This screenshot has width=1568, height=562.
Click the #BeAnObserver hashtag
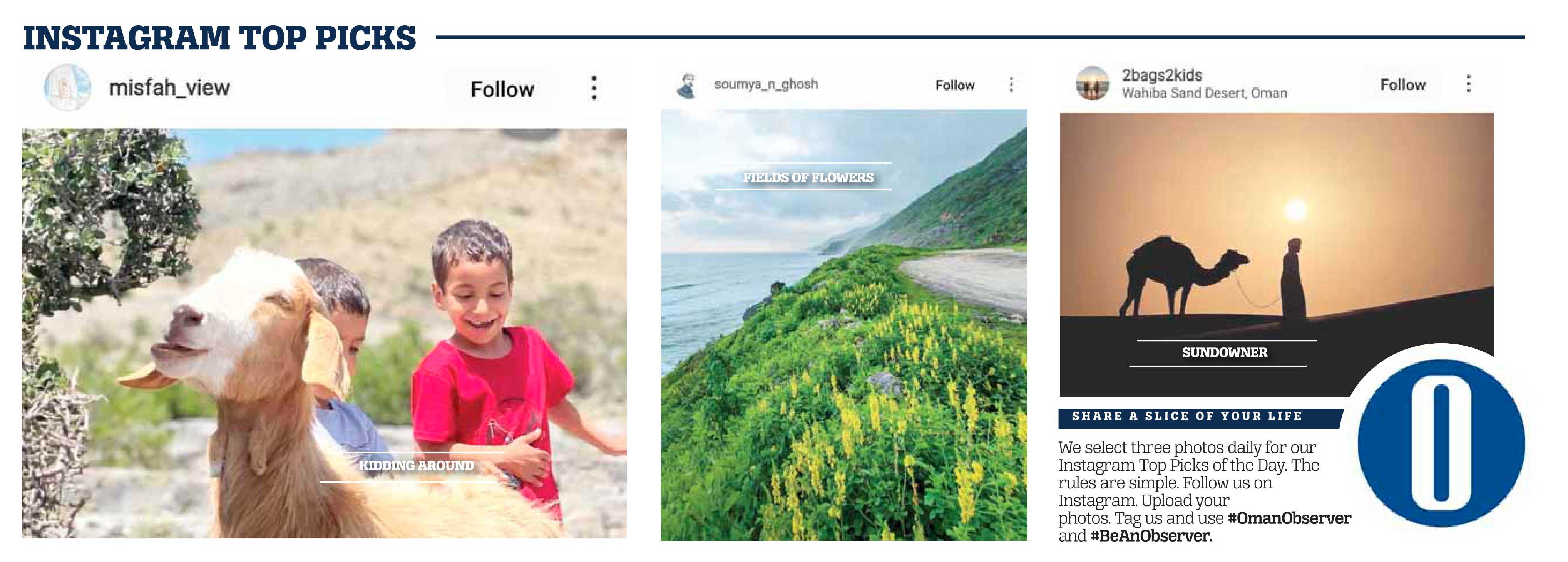point(1151,536)
